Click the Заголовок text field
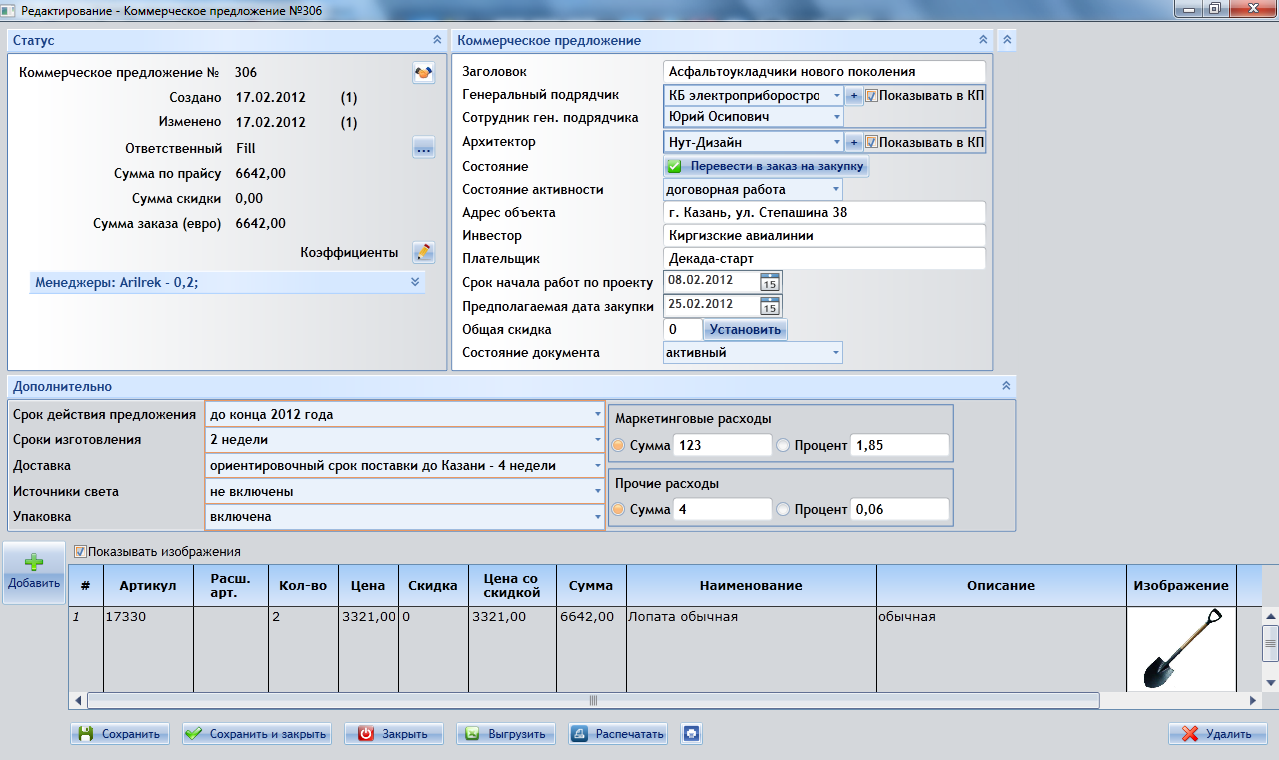Viewport: 1279px width, 760px height. click(x=823, y=72)
